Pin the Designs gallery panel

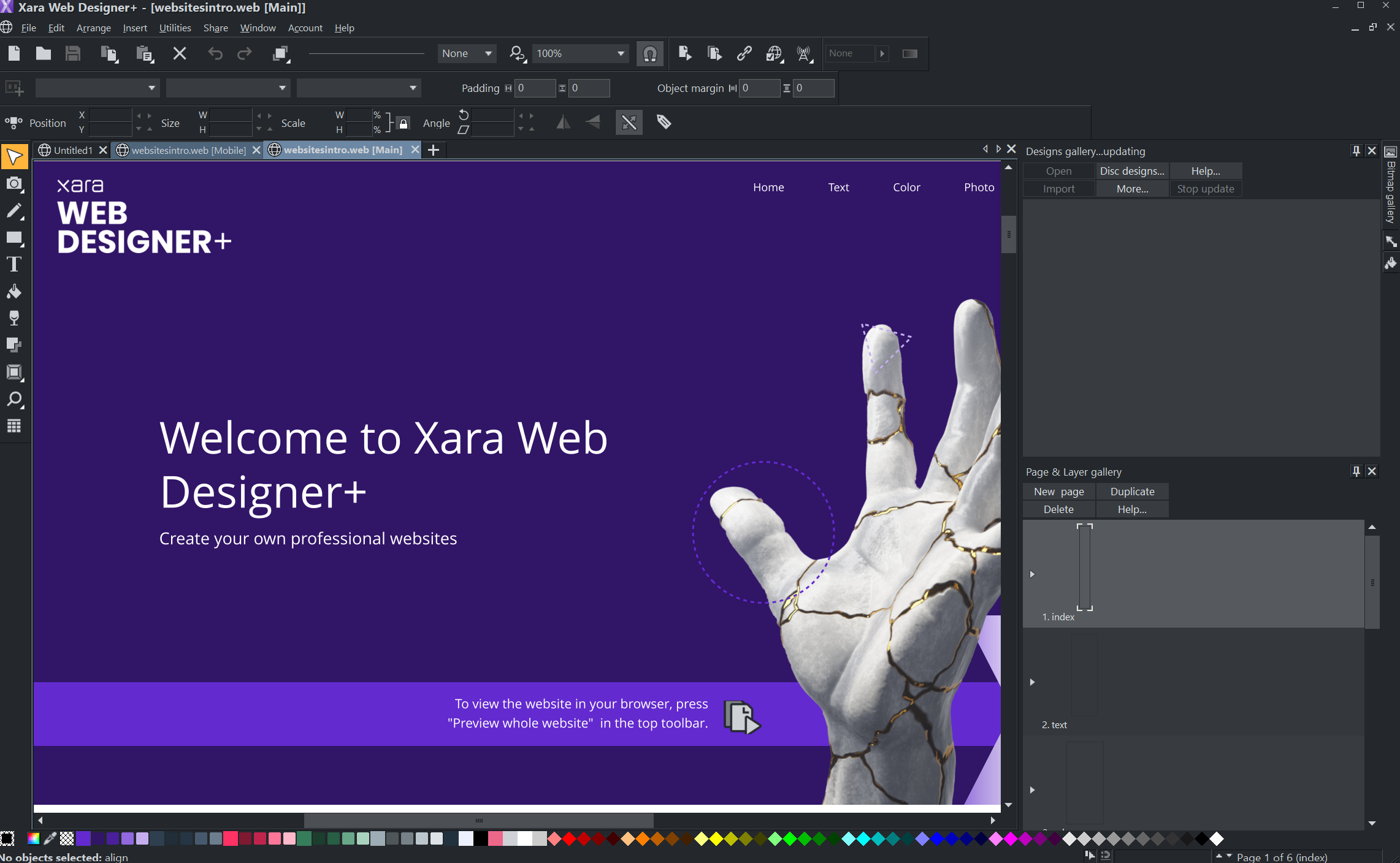pos(1356,151)
